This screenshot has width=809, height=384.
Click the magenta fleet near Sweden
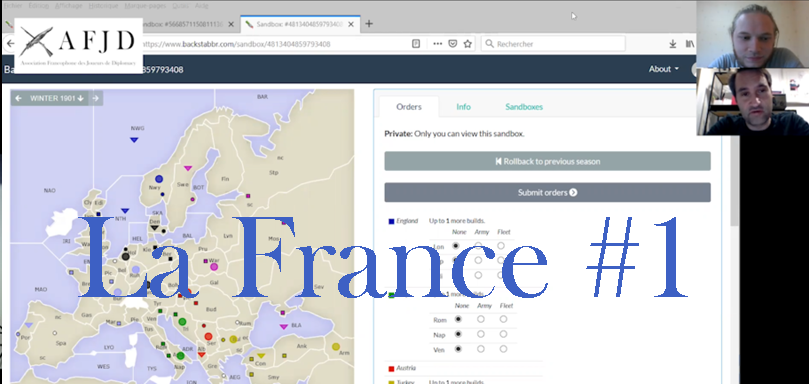click(188, 168)
